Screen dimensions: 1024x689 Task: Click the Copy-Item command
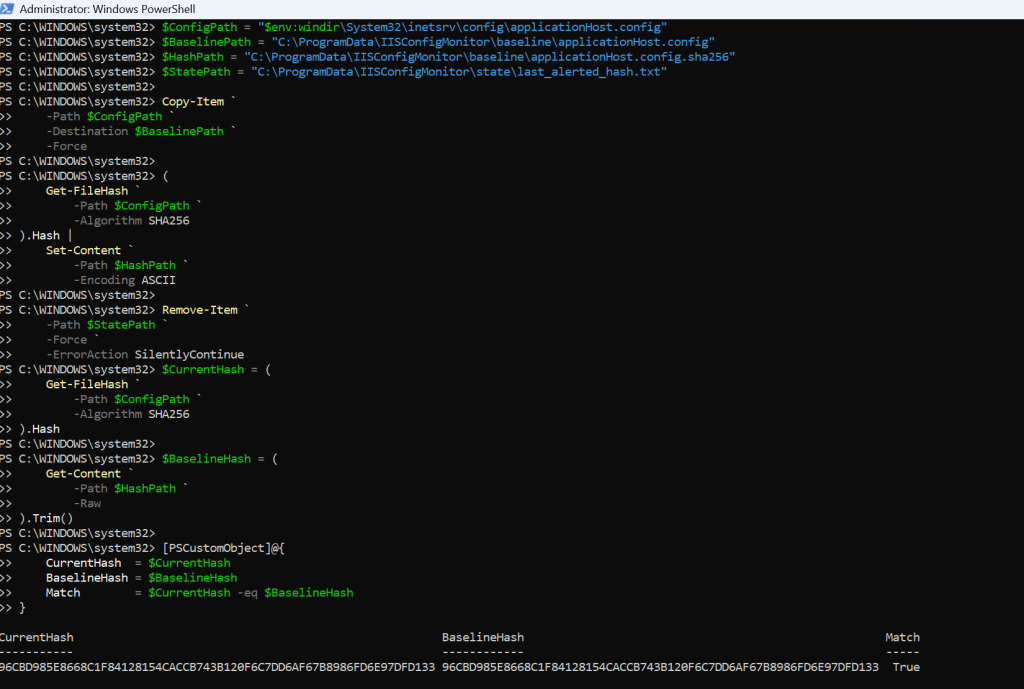point(193,101)
